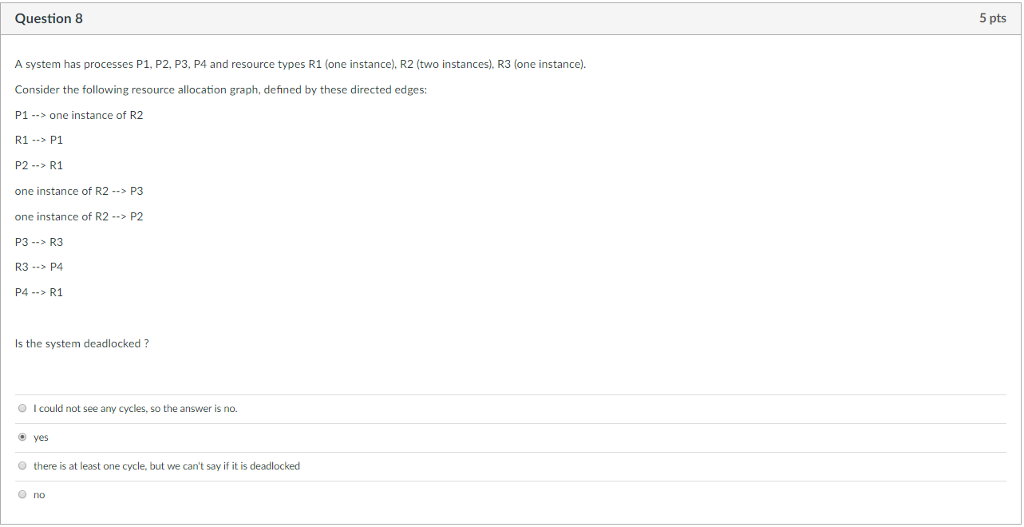Click the edge text 'P3 --> R3'
This screenshot has width=1024, height=527.
coord(39,242)
